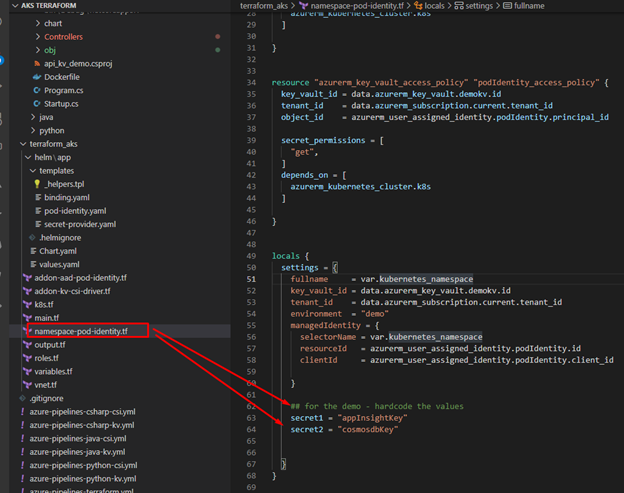Click the vnet.tf Terraform icon
The width and height of the screenshot is (624, 493).
(x=27, y=385)
